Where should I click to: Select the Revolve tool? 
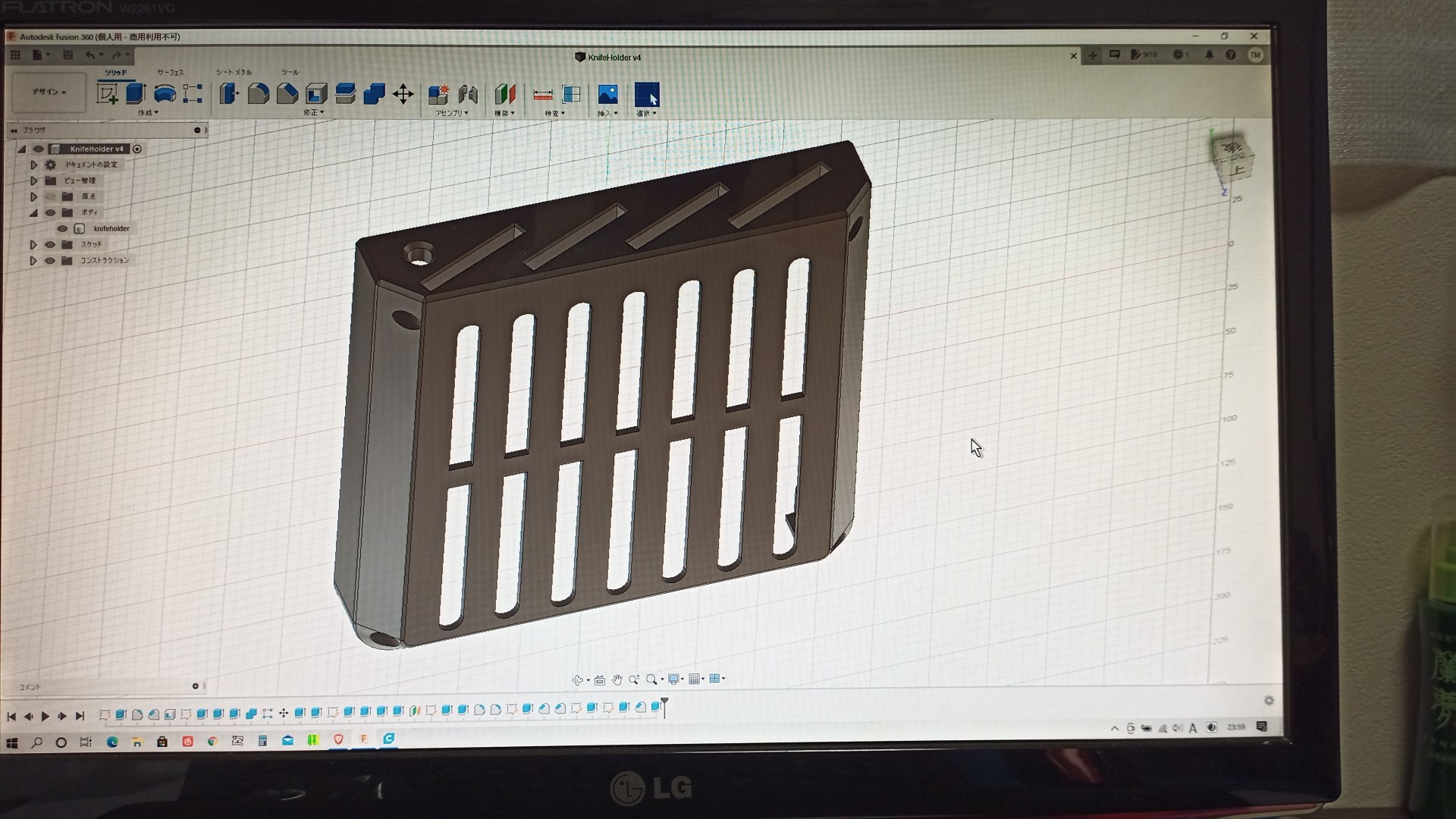[165, 93]
